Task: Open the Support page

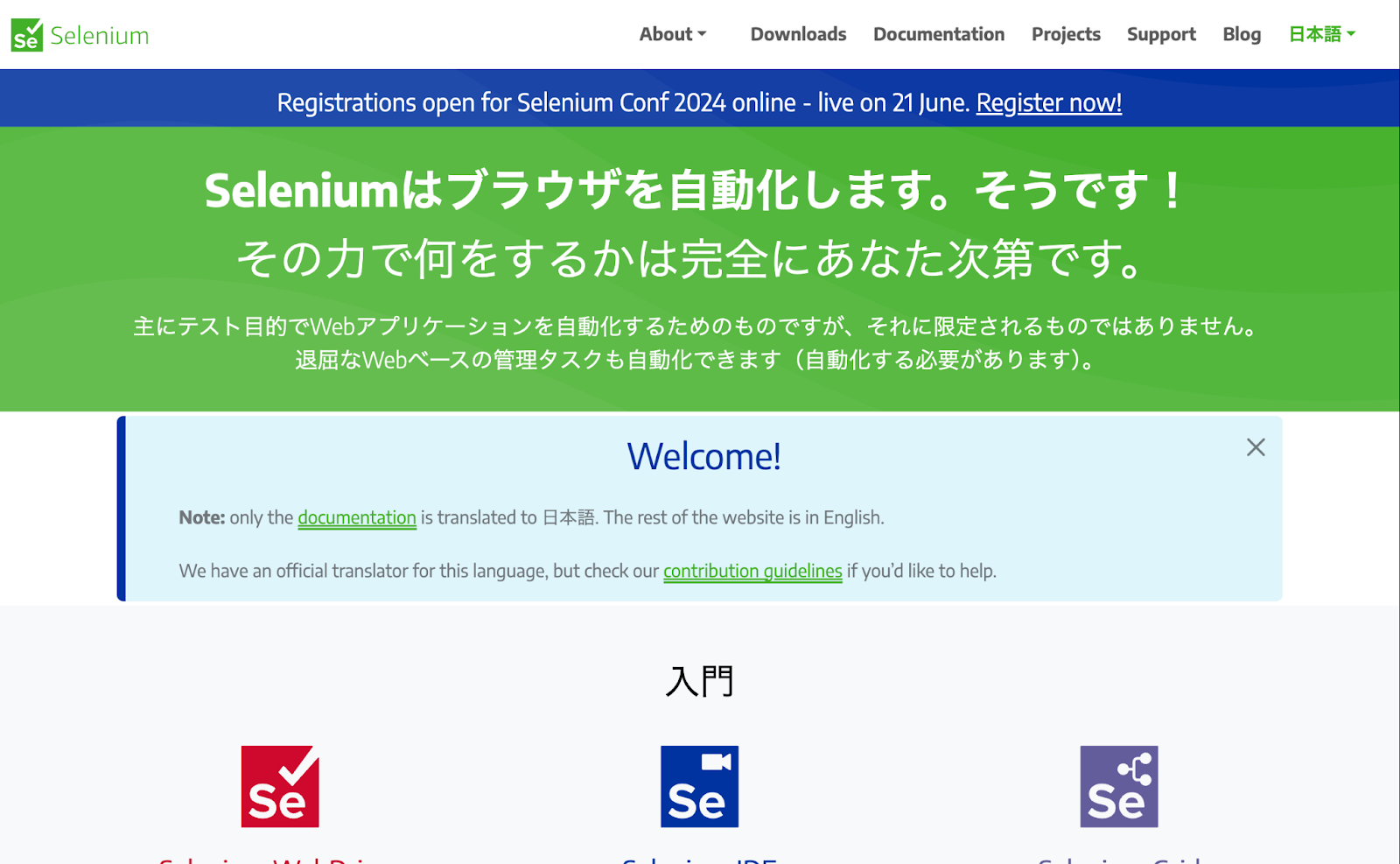Action: coord(1161,34)
